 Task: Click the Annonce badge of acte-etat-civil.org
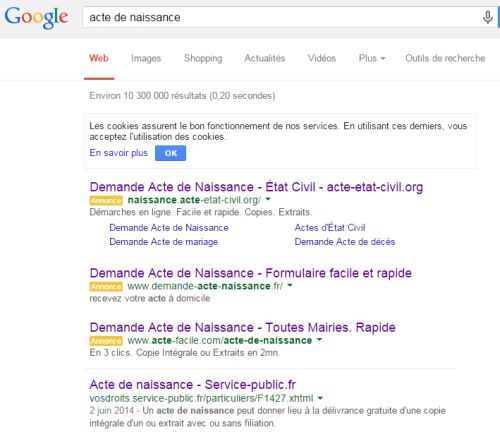tap(106, 201)
